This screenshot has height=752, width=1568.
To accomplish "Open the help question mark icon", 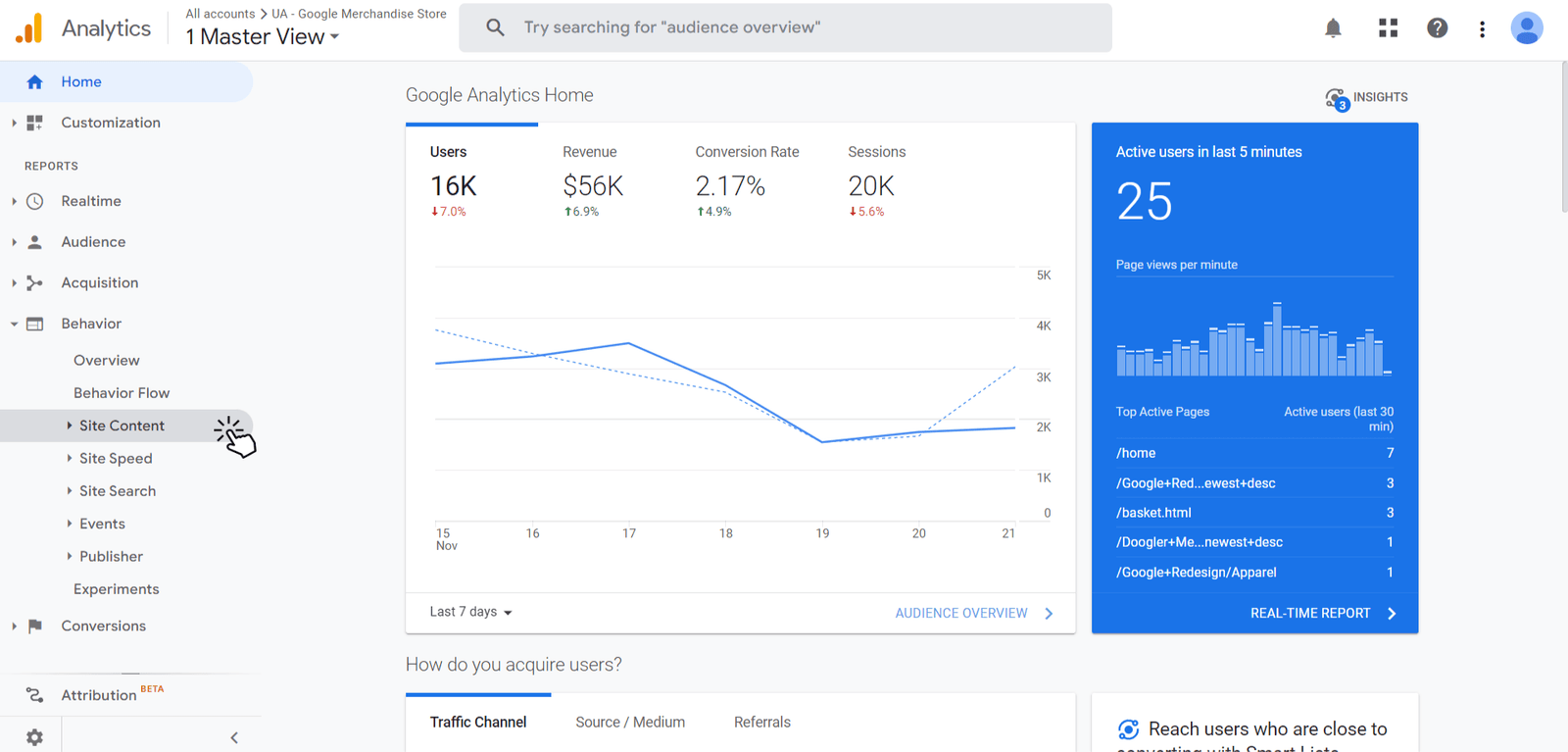I will pos(1437,28).
